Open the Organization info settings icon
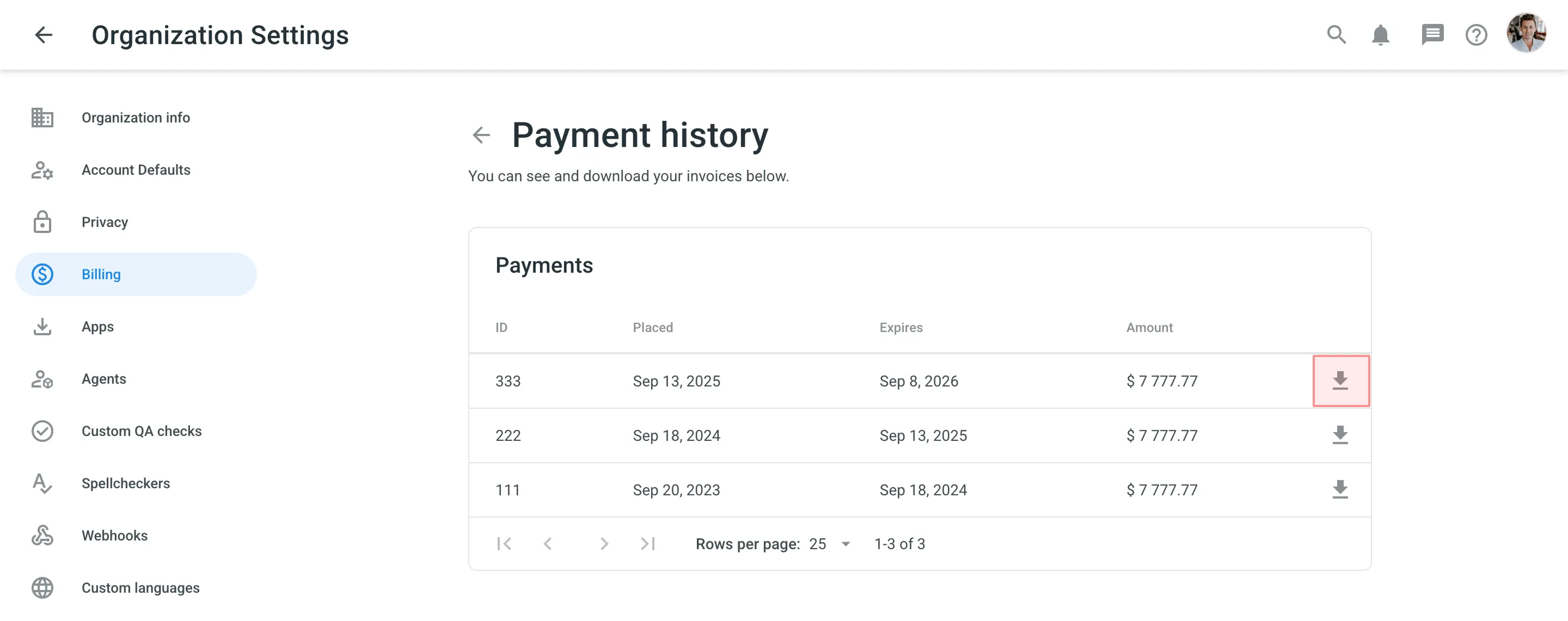This screenshot has width=1568, height=621. (42, 118)
